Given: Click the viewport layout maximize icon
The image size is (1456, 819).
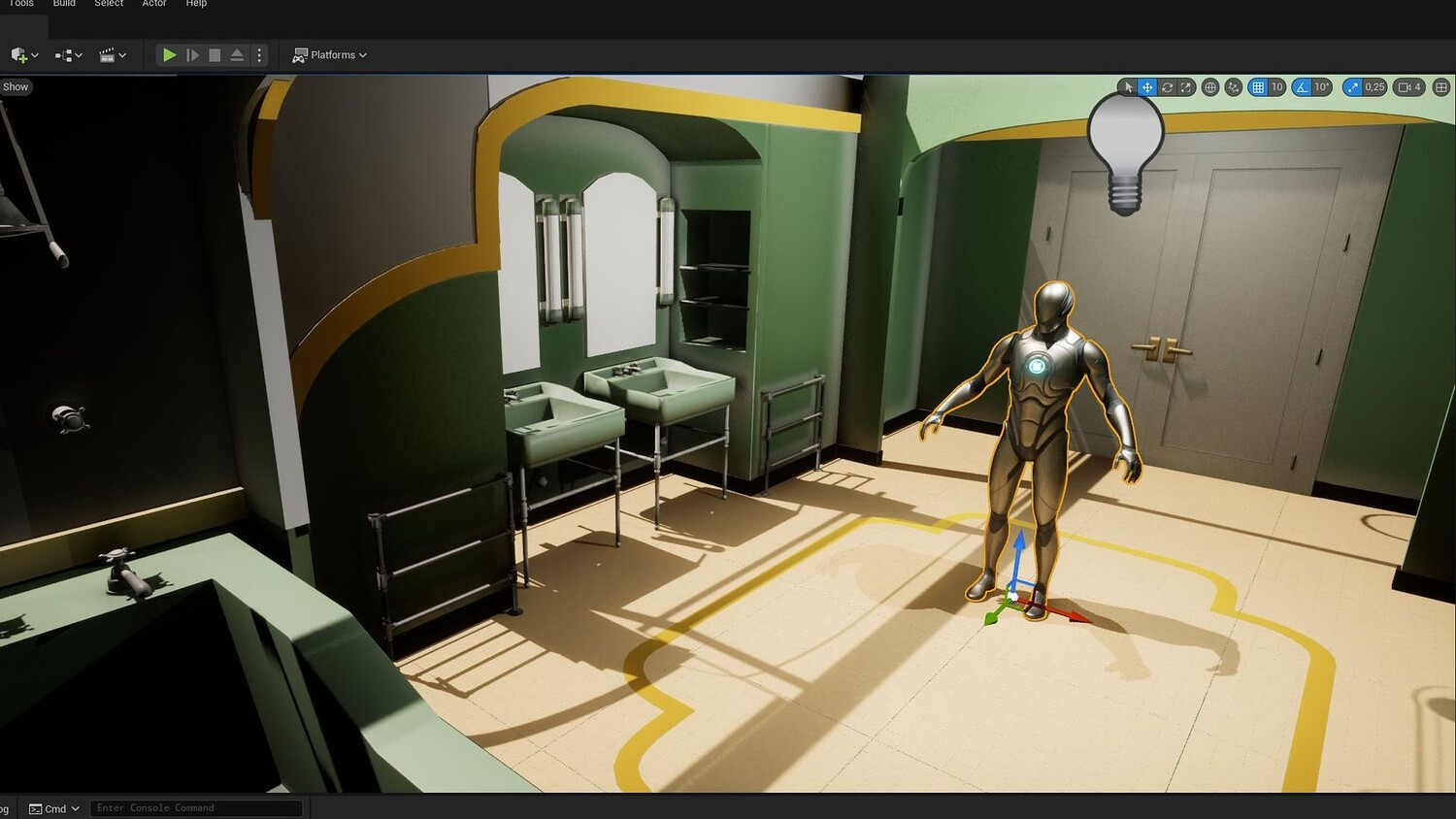Looking at the screenshot, I should click(1441, 87).
